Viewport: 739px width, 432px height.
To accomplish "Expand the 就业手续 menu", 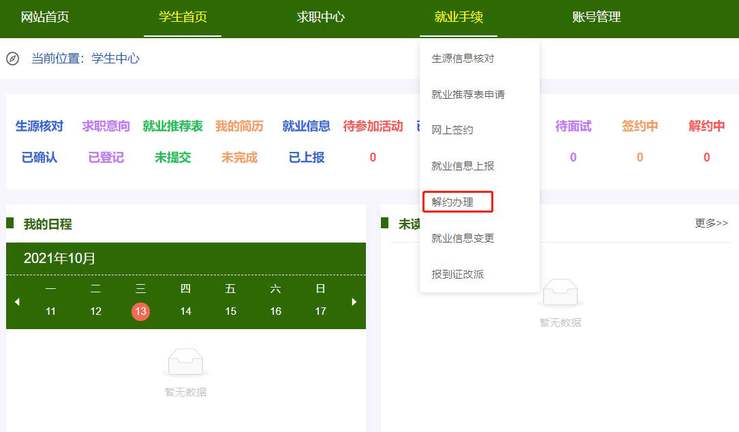I will pyautogui.click(x=459, y=17).
